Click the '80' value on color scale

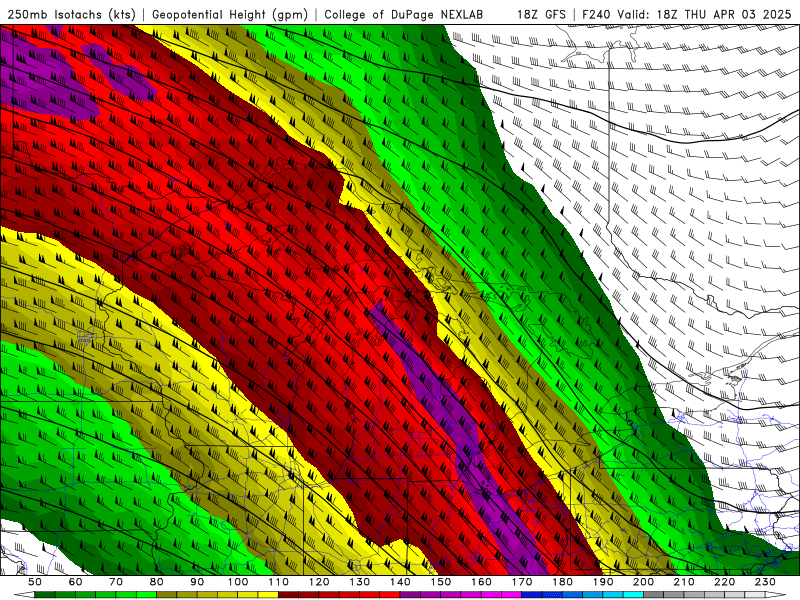[157, 582]
